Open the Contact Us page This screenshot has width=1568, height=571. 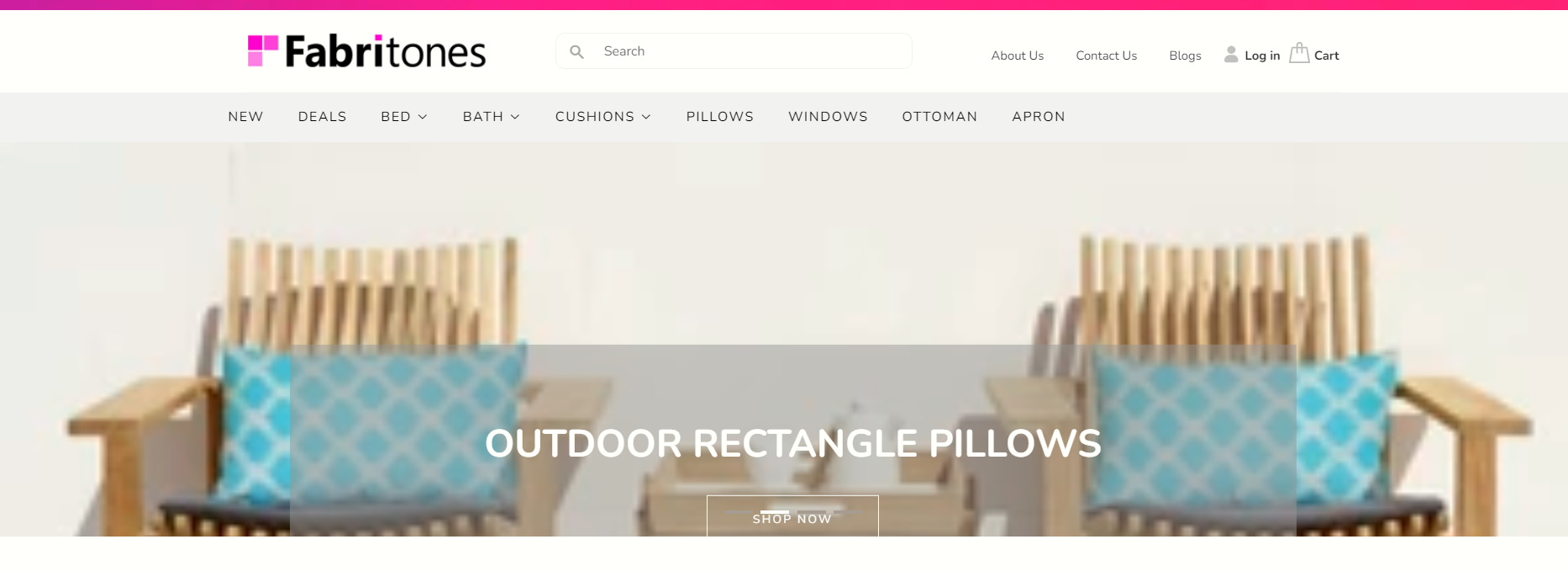point(1106,56)
